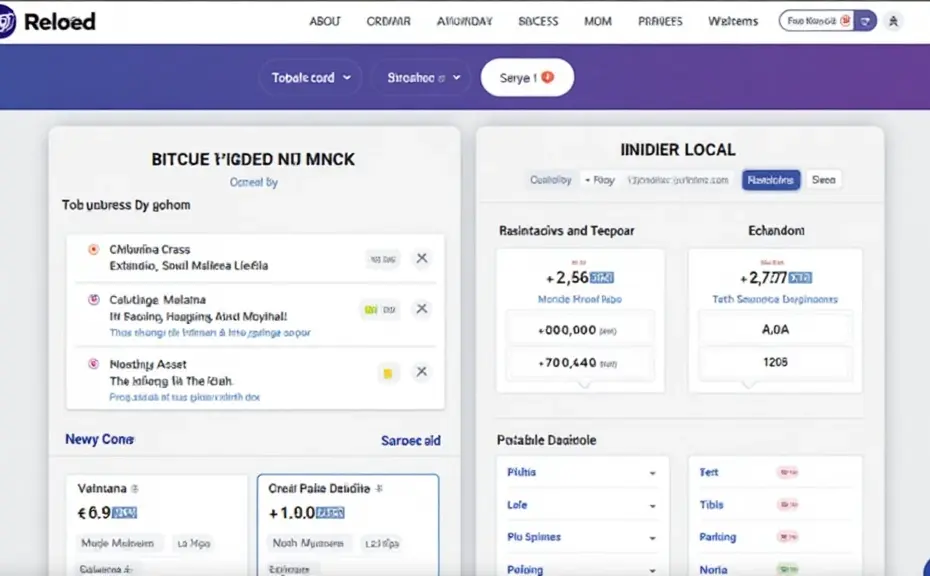
Task: Open the MOM navigation menu item
Action: [598, 21]
